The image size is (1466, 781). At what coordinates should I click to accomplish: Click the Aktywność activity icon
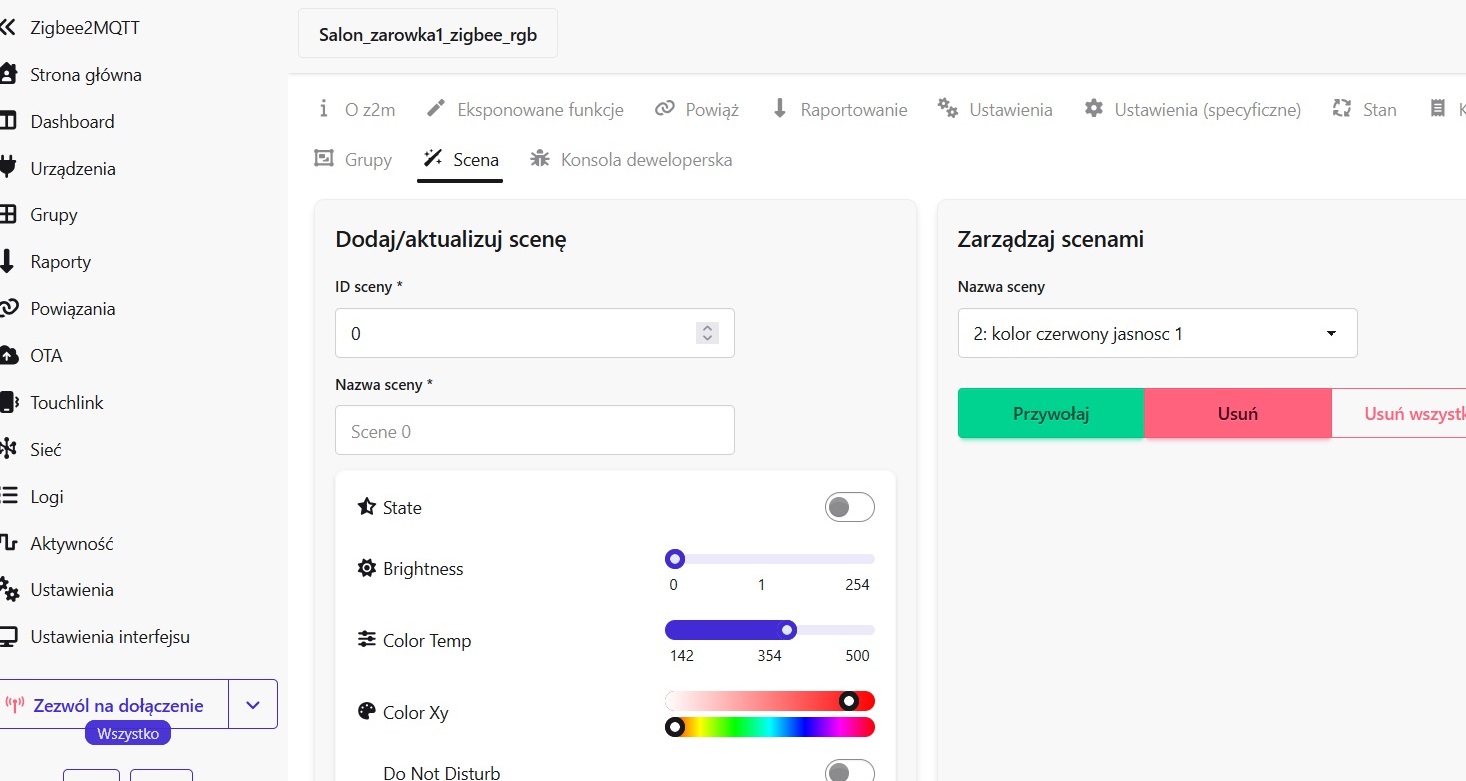(x=8, y=543)
